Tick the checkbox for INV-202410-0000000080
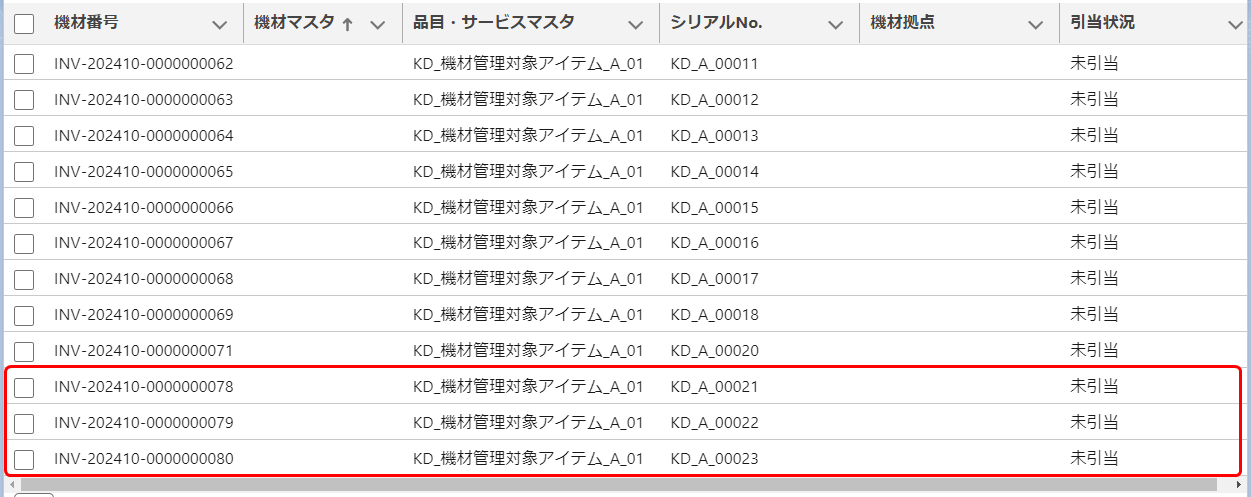 [24, 460]
